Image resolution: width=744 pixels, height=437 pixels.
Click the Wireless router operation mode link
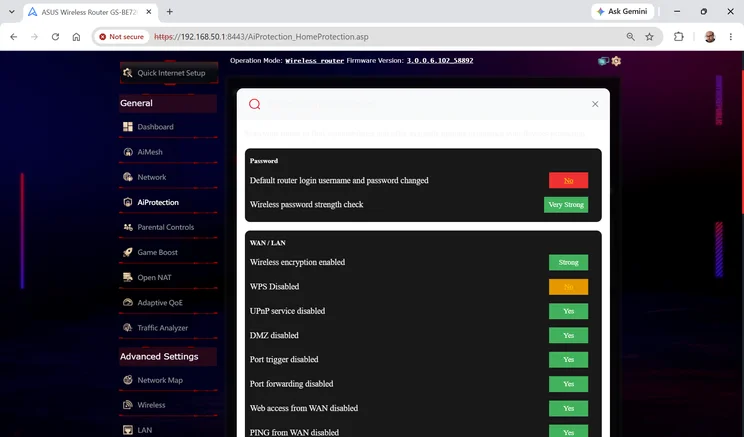coord(315,61)
